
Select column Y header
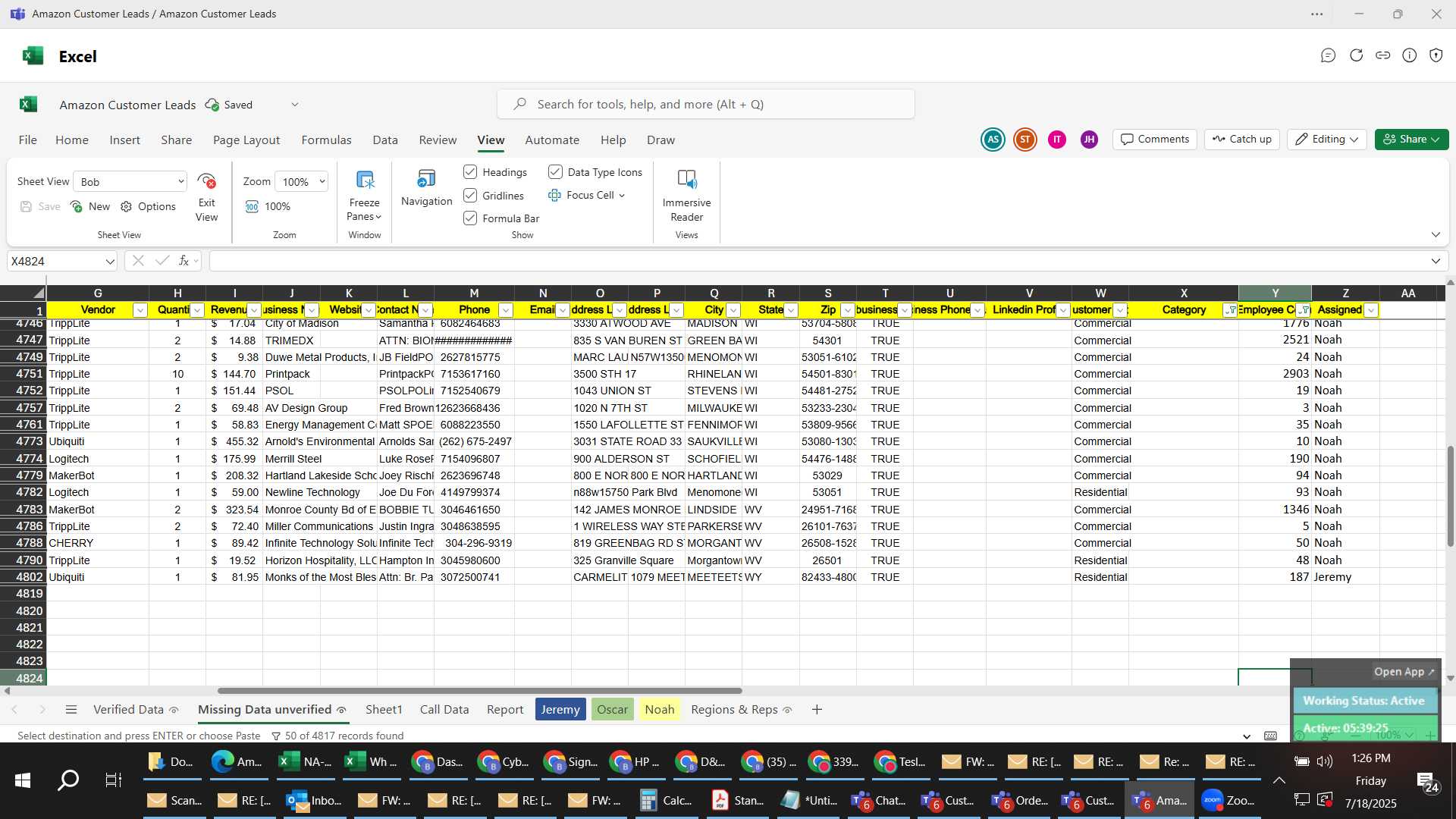point(1275,293)
